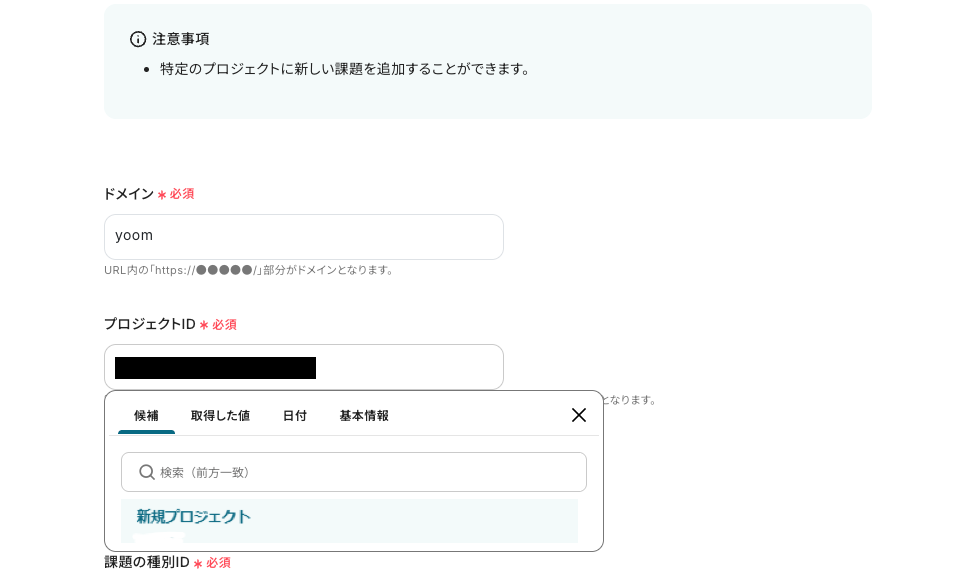Click the info icon beside 注意事項
The image size is (968, 574).
pos(138,39)
